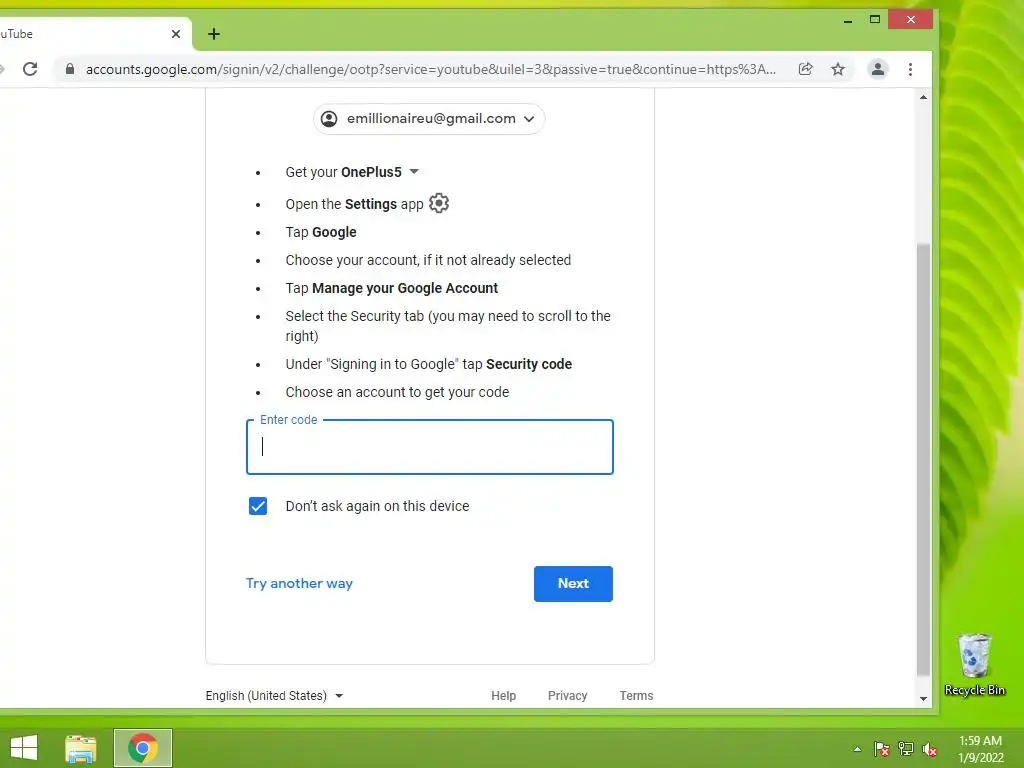Focus the Enter code input field
Viewport: 1024px width, 768px height.
[430, 447]
